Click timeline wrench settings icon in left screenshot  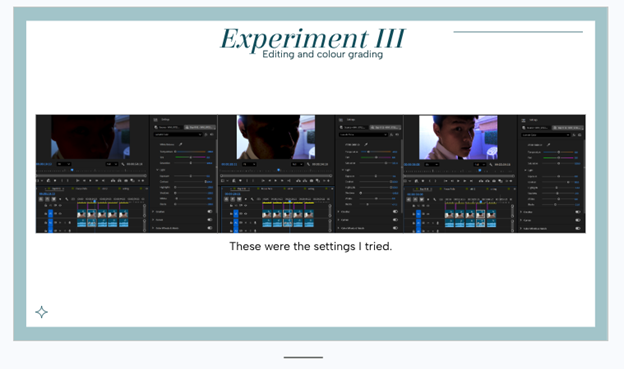tap(67, 199)
